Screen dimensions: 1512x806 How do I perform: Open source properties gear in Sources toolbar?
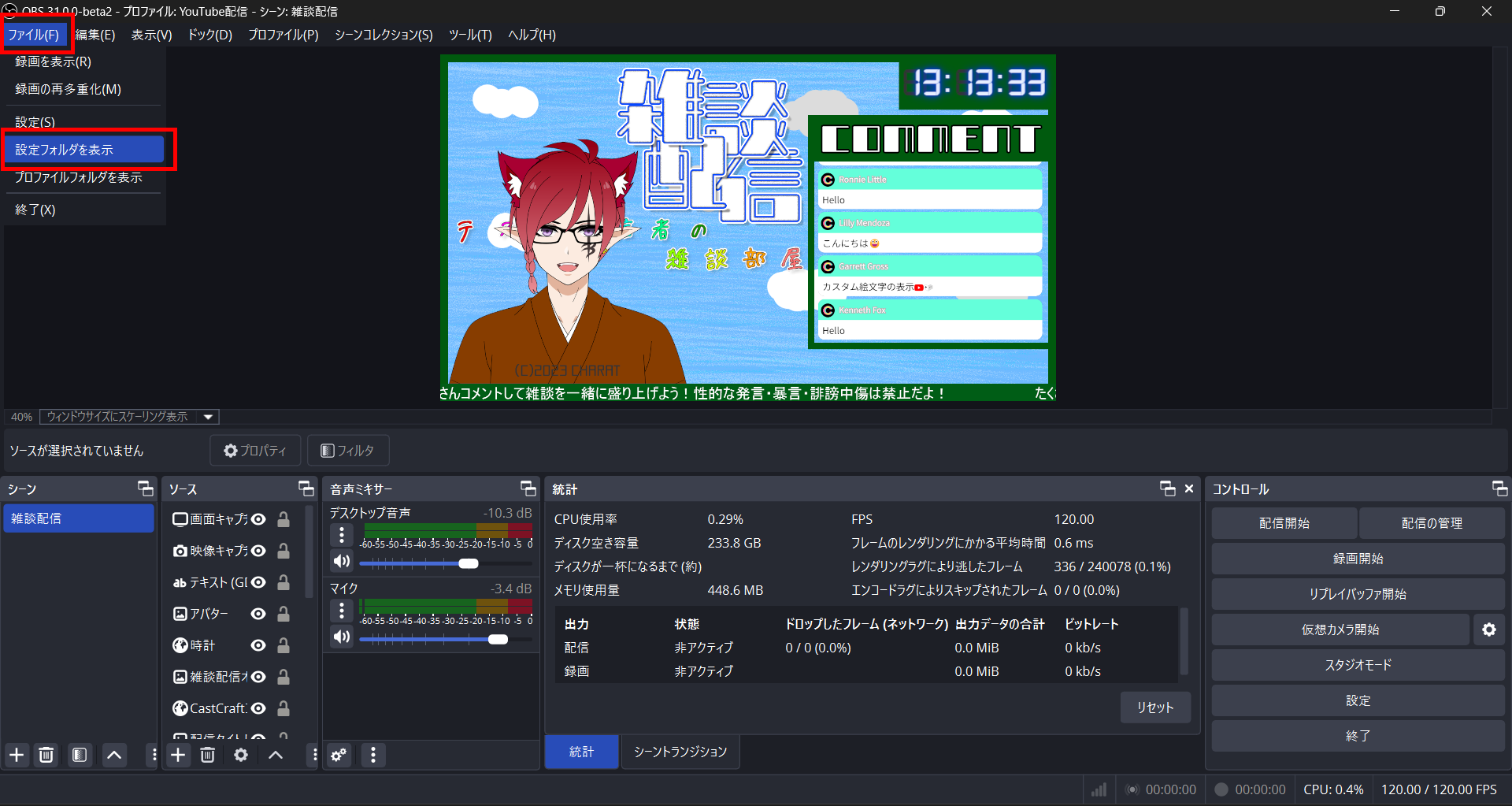point(241,755)
